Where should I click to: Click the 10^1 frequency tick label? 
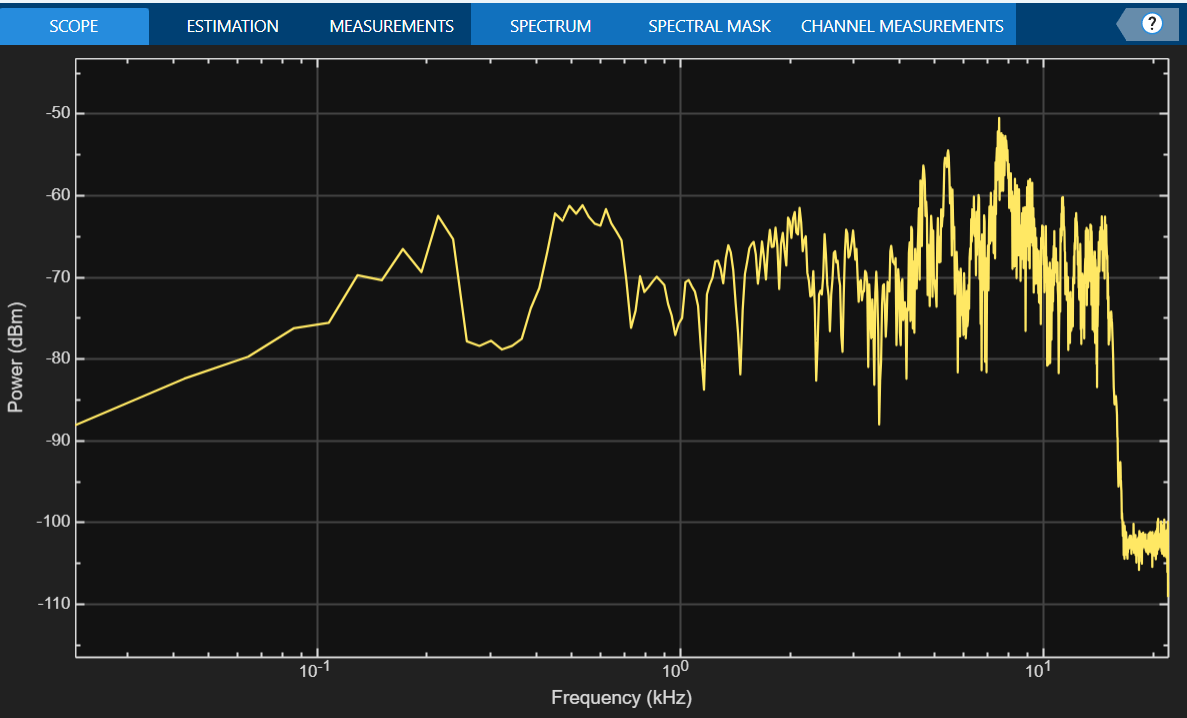point(1042,671)
